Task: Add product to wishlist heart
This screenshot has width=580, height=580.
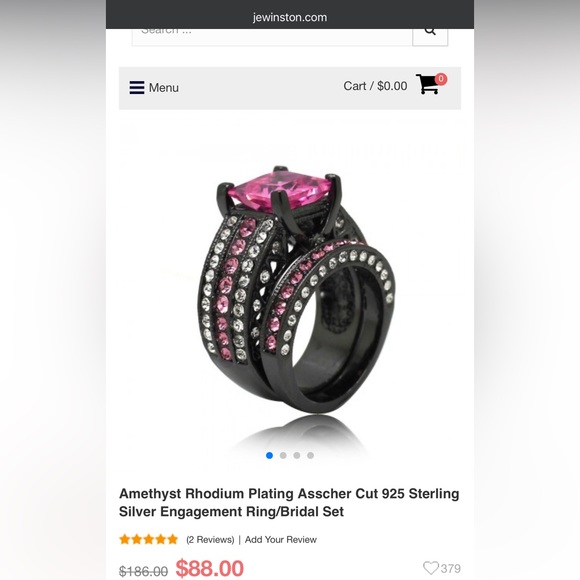Action: pos(431,568)
